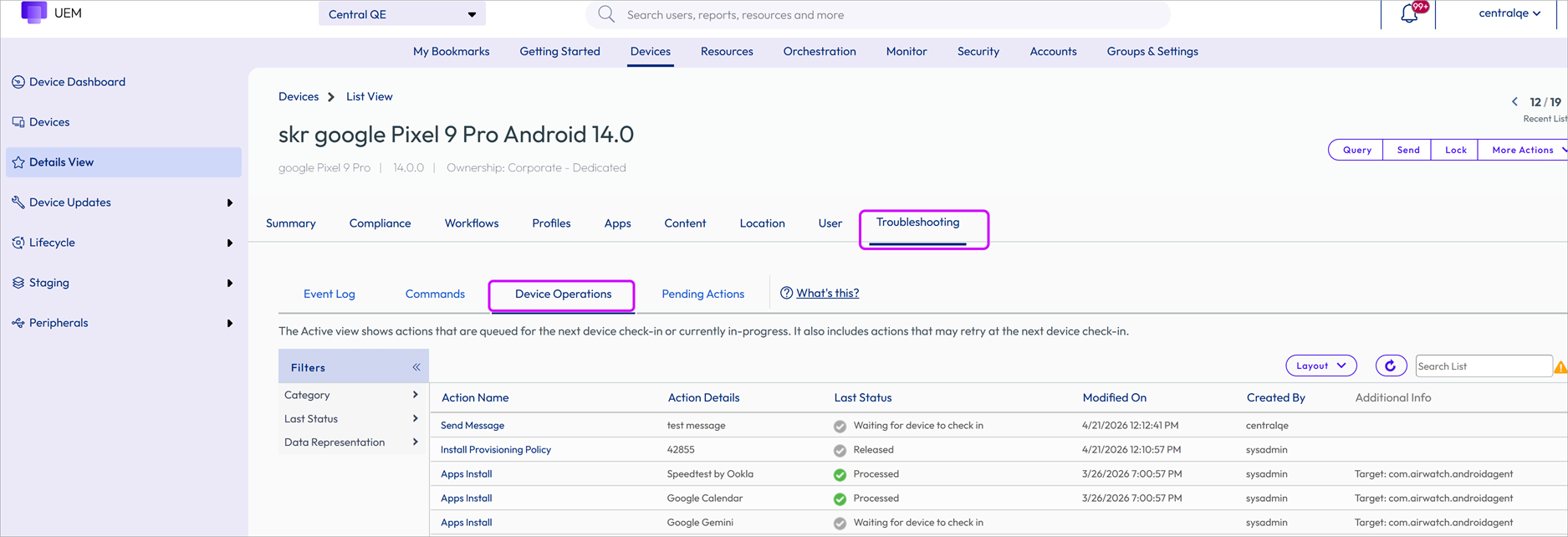This screenshot has height=537, width=1568.
Task: Open the Security top menu
Action: 978,51
